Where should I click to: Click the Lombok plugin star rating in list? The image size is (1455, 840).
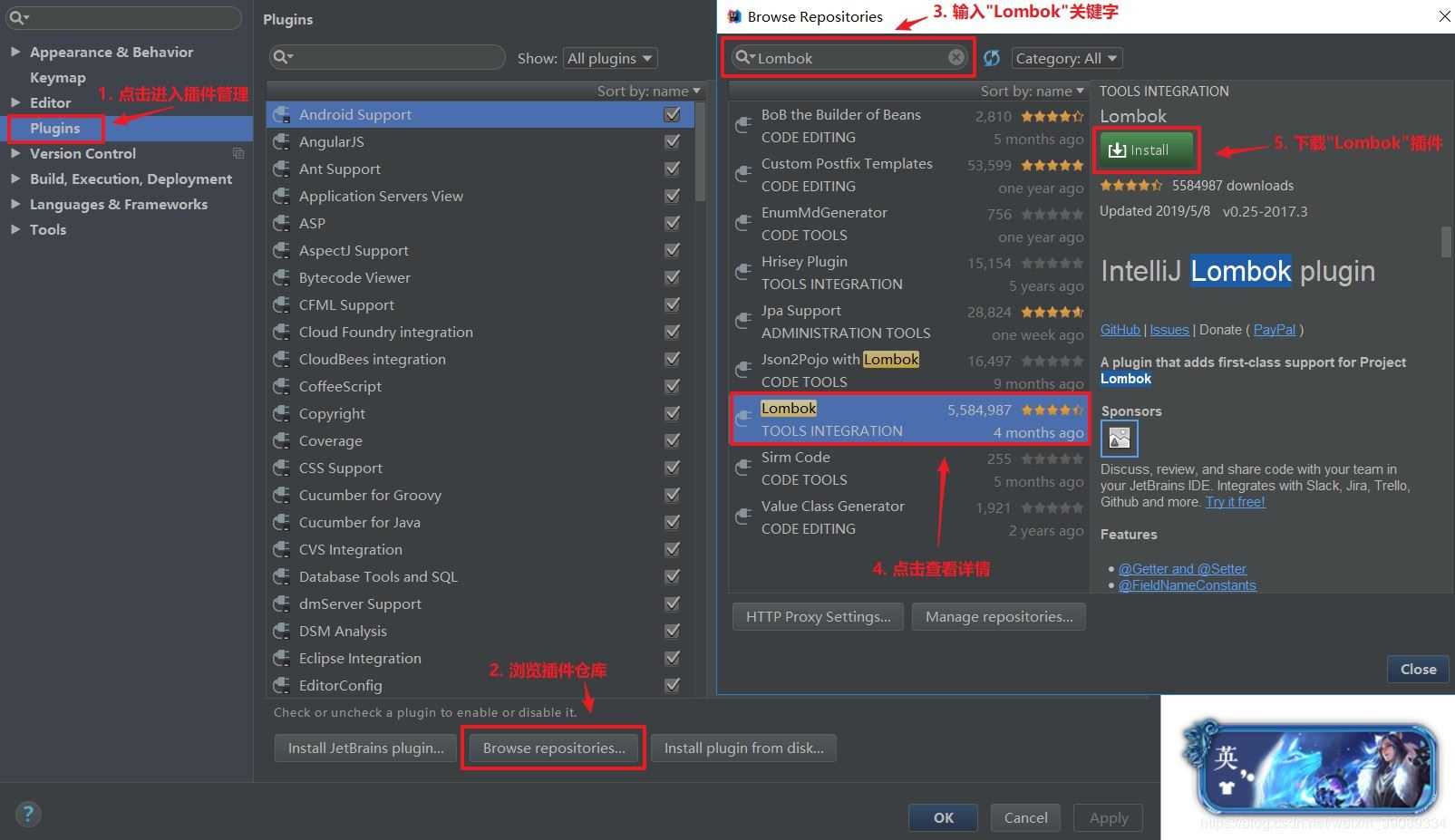click(x=1052, y=410)
